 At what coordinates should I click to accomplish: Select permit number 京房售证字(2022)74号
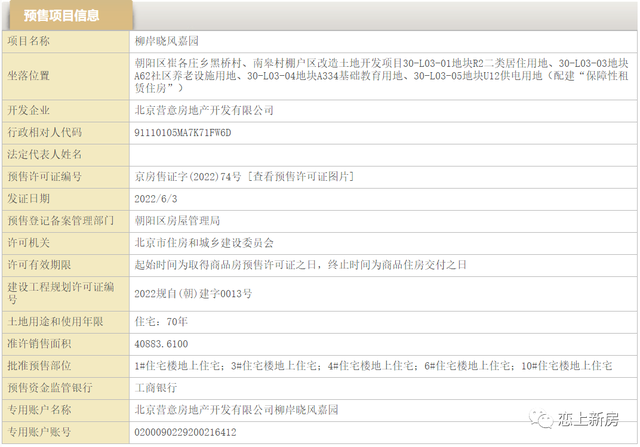coord(188,176)
